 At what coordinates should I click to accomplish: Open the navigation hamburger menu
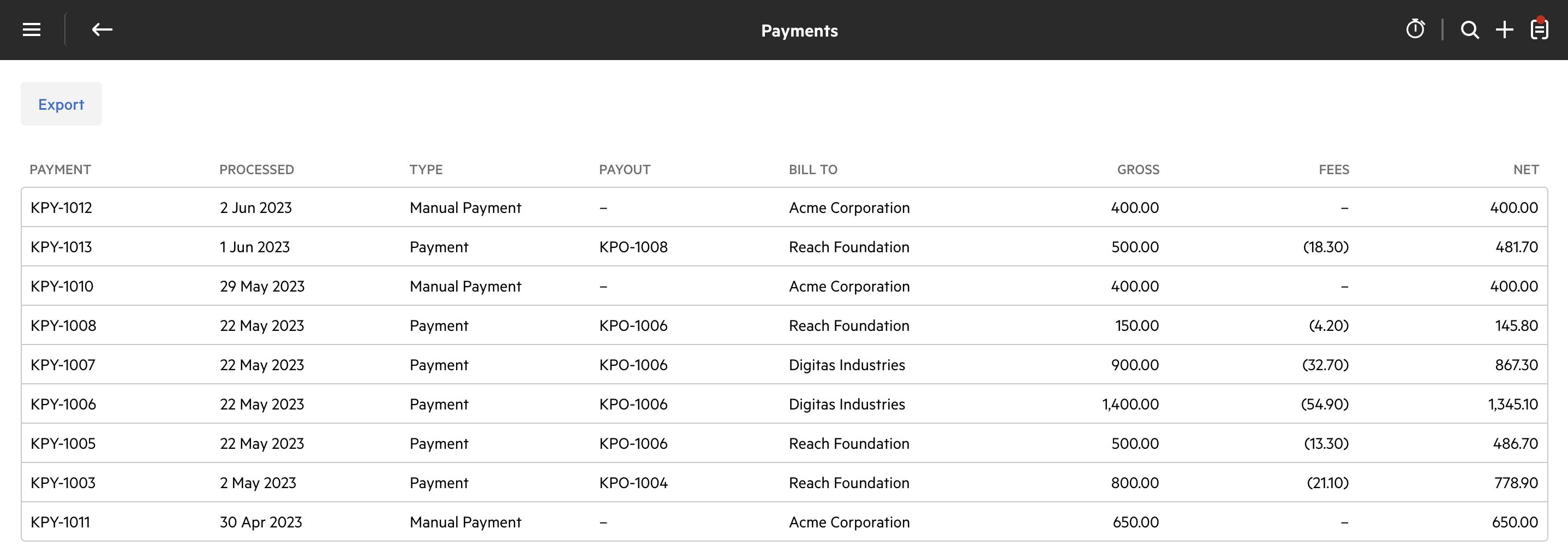[x=31, y=29]
